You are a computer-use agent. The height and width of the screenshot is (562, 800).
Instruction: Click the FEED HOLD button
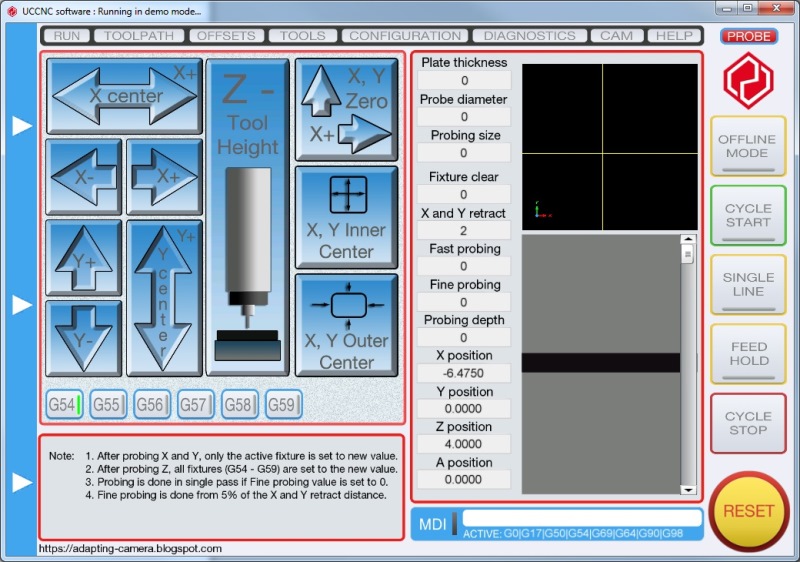click(x=747, y=354)
